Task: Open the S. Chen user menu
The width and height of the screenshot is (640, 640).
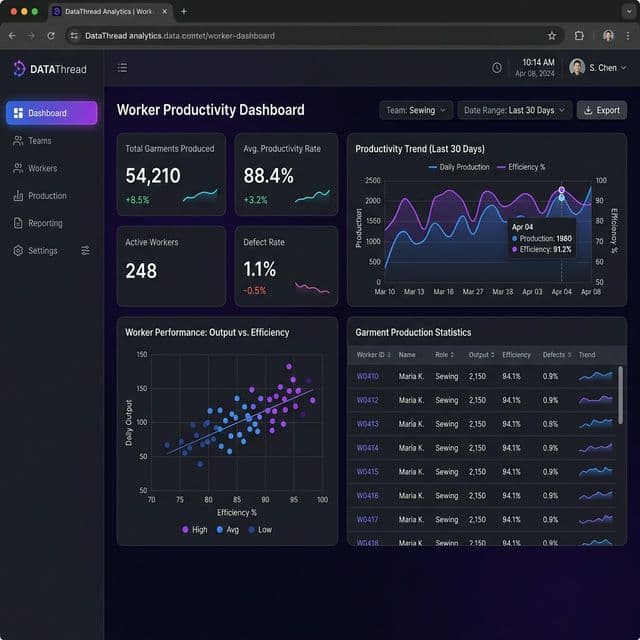Action: [598, 68]
